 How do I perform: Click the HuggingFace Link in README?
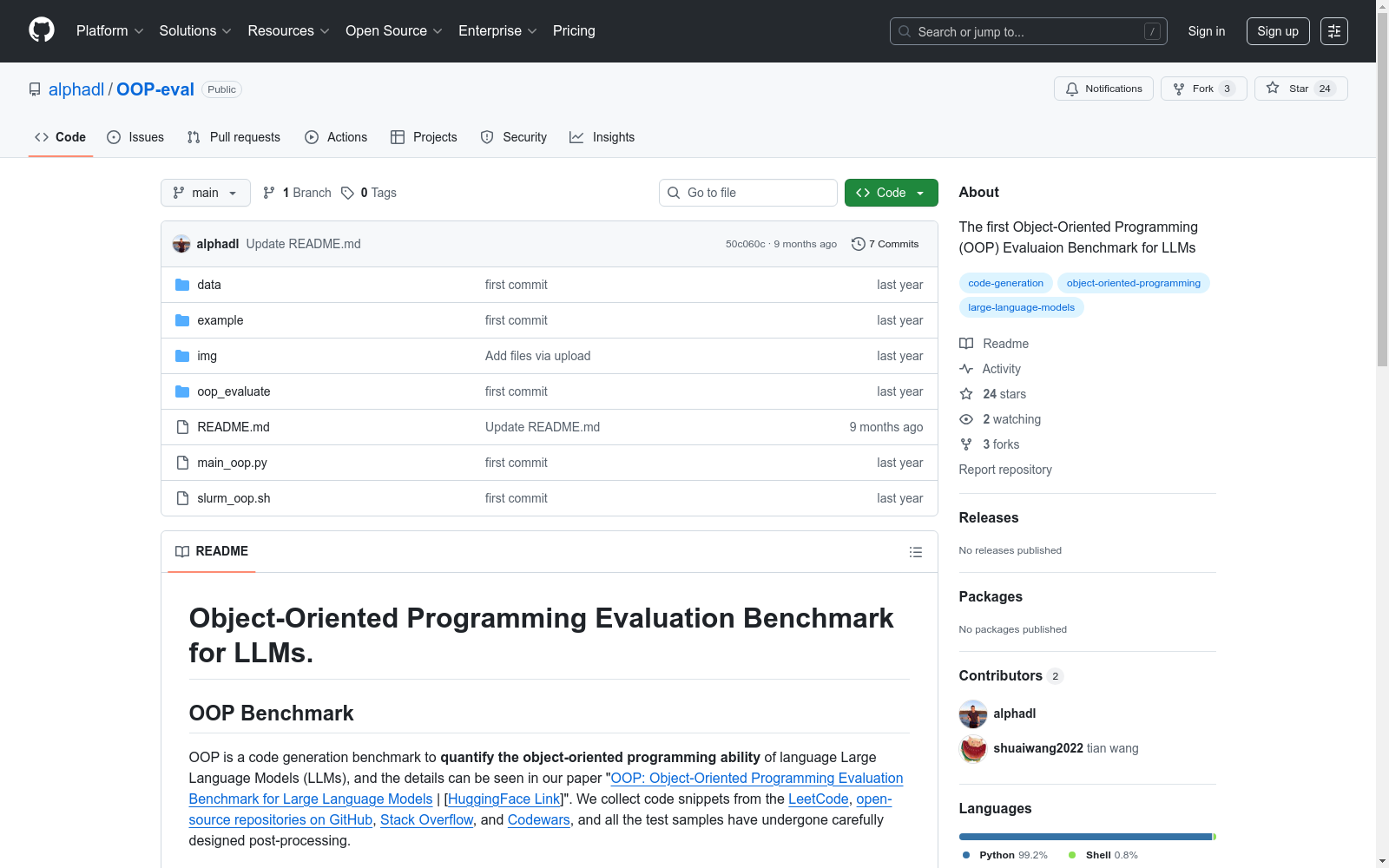504,799
